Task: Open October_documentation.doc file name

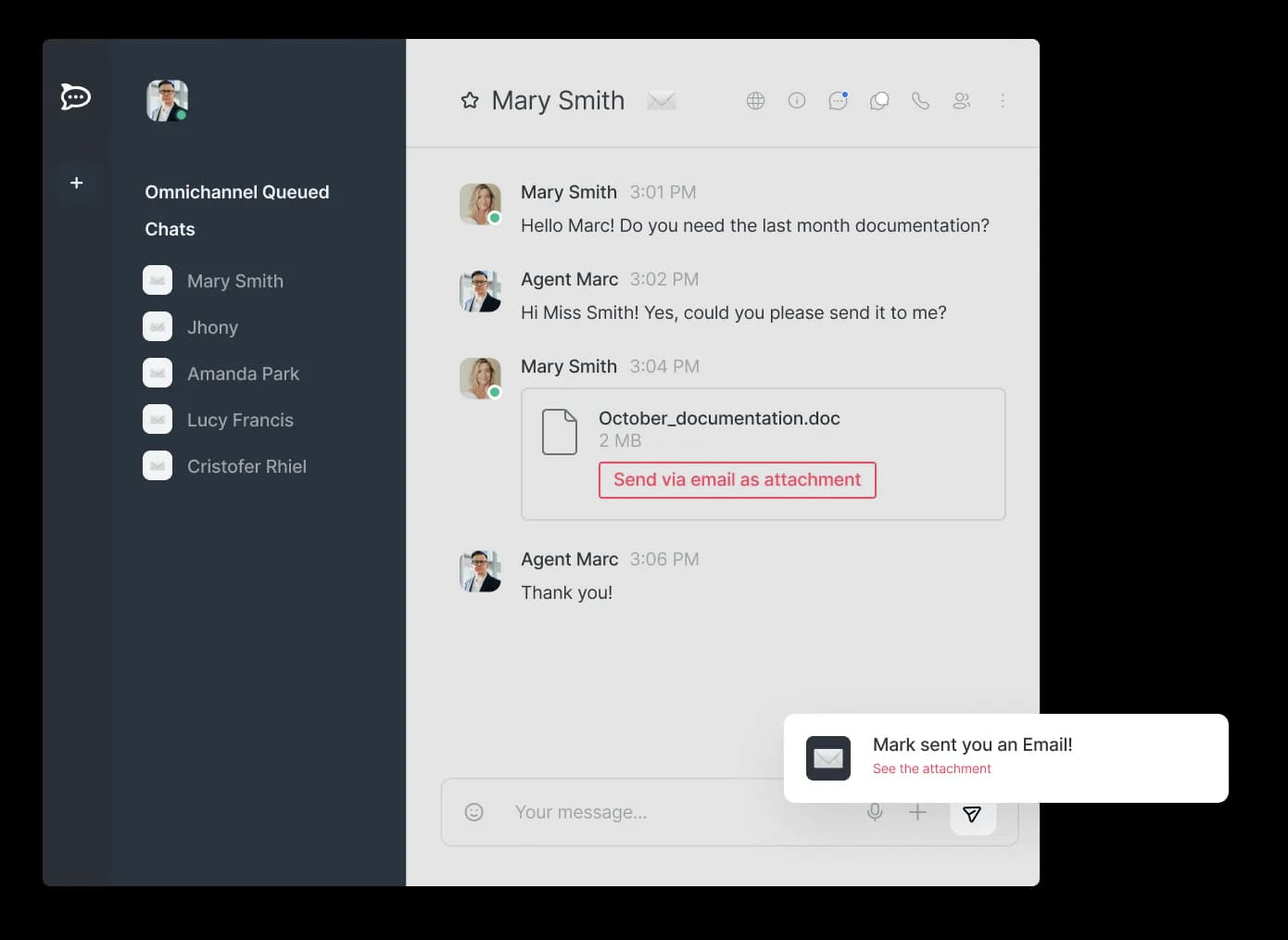Action: [719, 418]
